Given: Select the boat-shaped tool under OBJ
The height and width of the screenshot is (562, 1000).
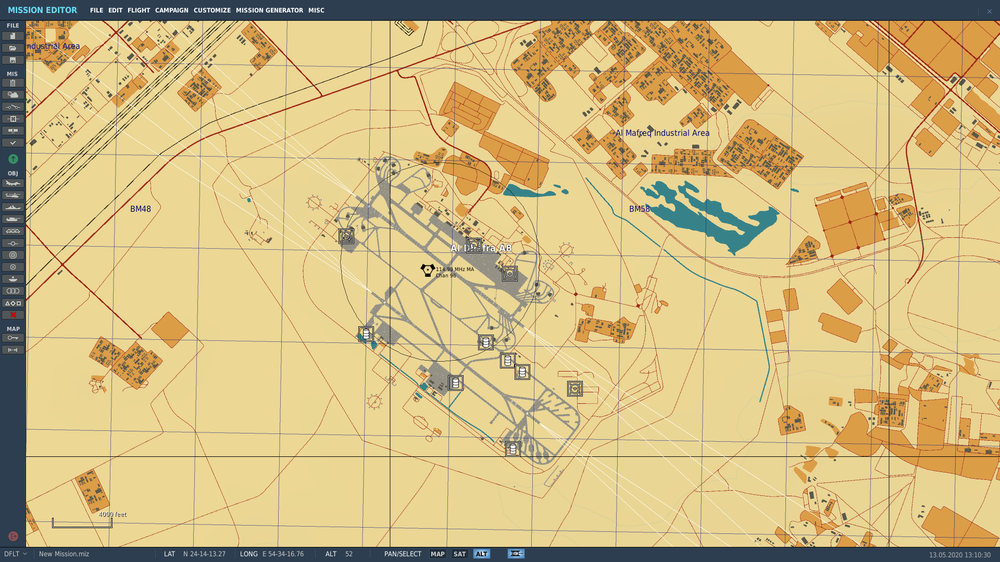Looking at the screenshot, I should pyautogui.click(x=13, y=279).
